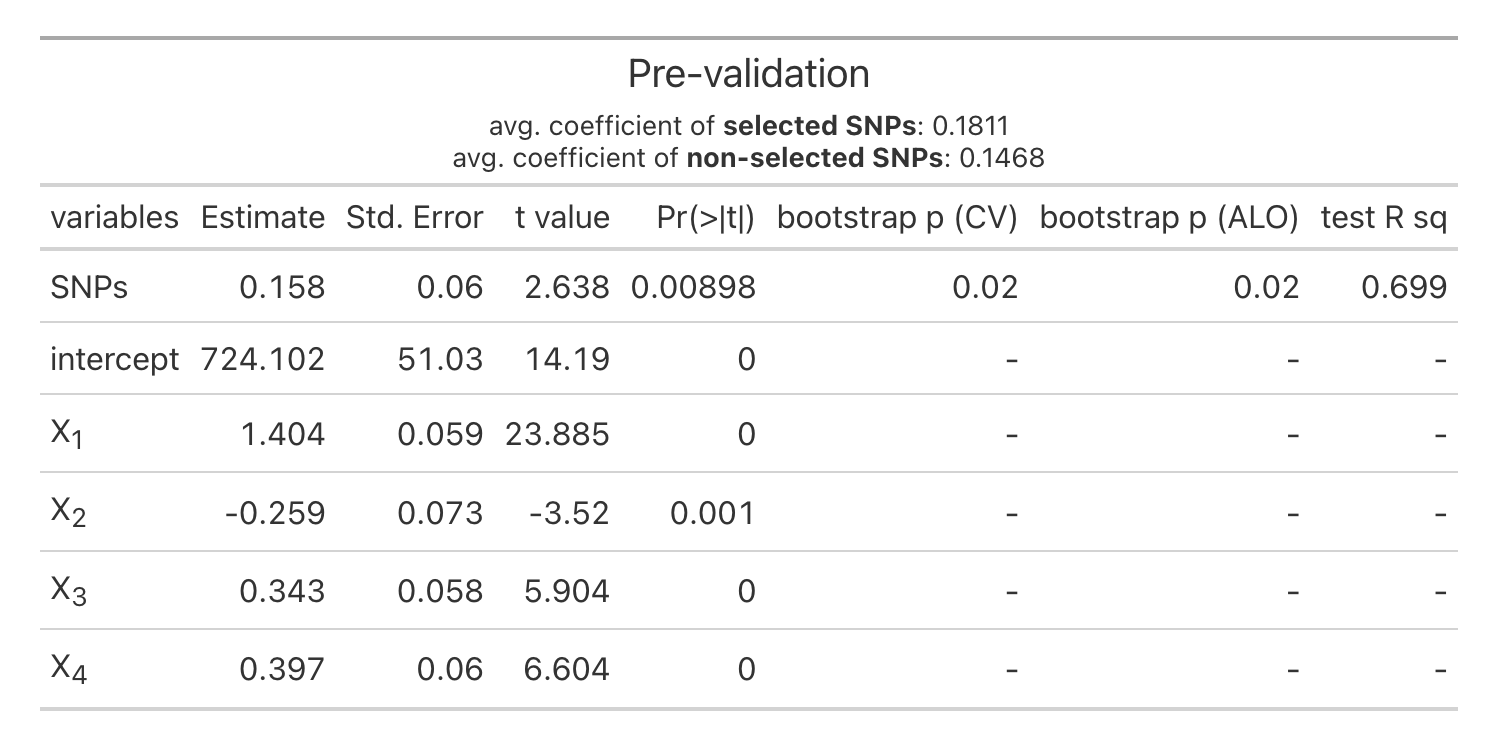
Task: Click the test R sq value 0.699
Action: pyautogui.click(x=1403, y=288)
